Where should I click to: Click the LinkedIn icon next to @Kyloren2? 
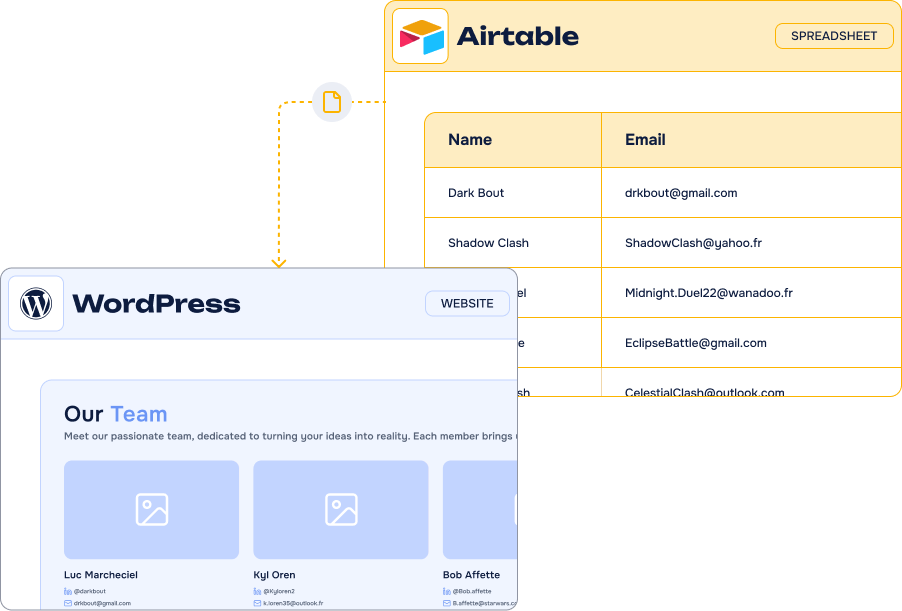[257, 591]
